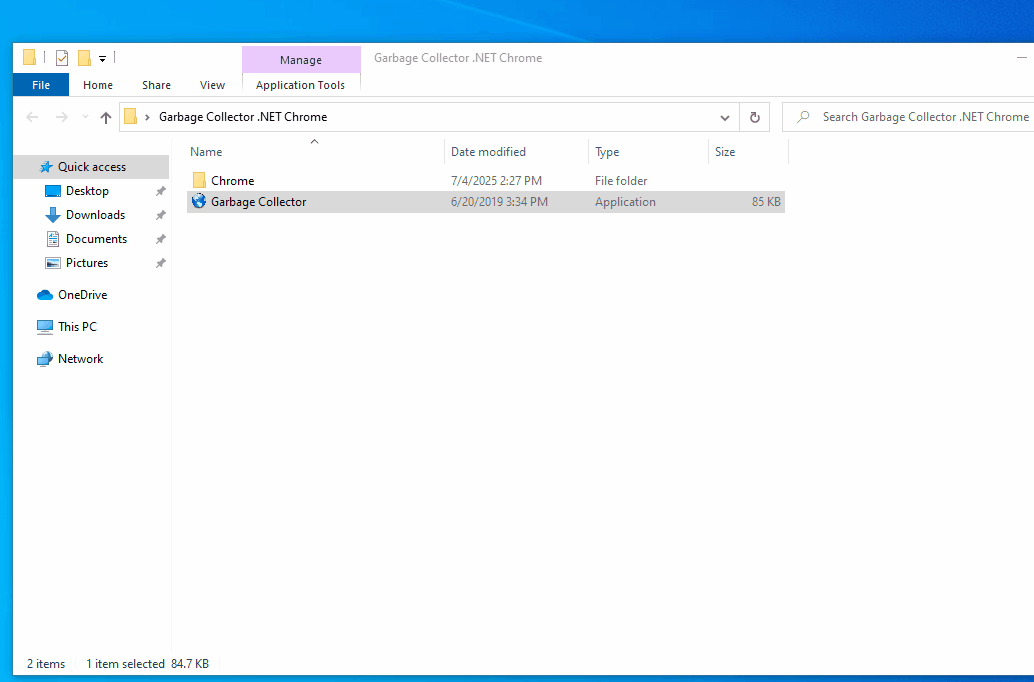Click the date 7/4/2025 2:27 PM

pyautogui.click(x=497, y=181)
